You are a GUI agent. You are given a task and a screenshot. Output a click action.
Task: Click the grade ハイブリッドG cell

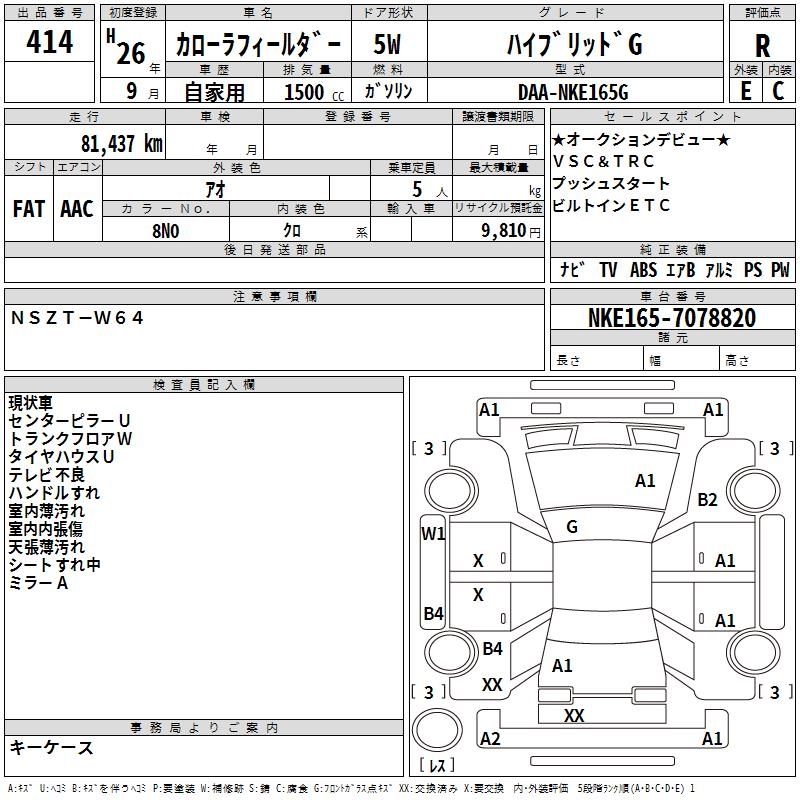[575, 44]
